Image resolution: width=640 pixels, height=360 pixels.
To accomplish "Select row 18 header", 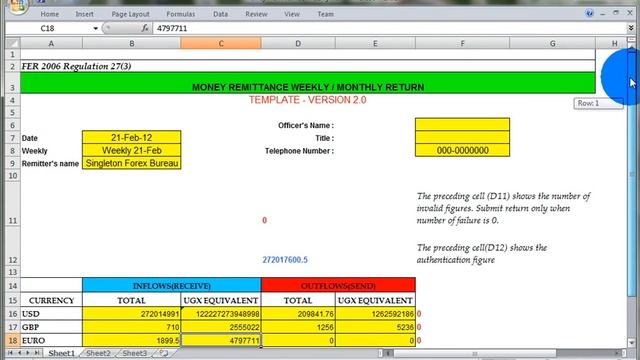I will (x=13, y=340).
